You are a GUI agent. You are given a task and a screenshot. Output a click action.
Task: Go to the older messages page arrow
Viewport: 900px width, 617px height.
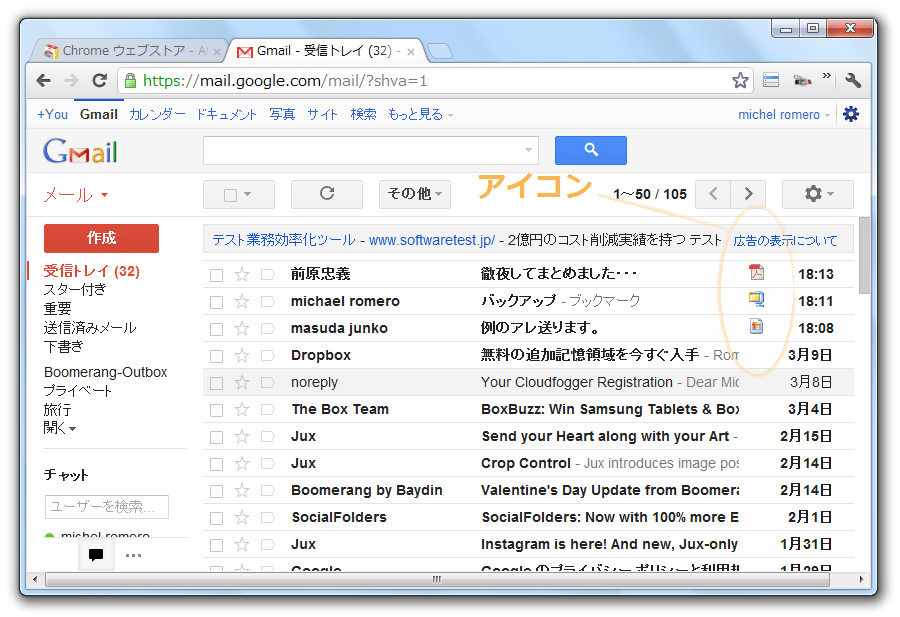pyautogui.click(x=748, y=194)
